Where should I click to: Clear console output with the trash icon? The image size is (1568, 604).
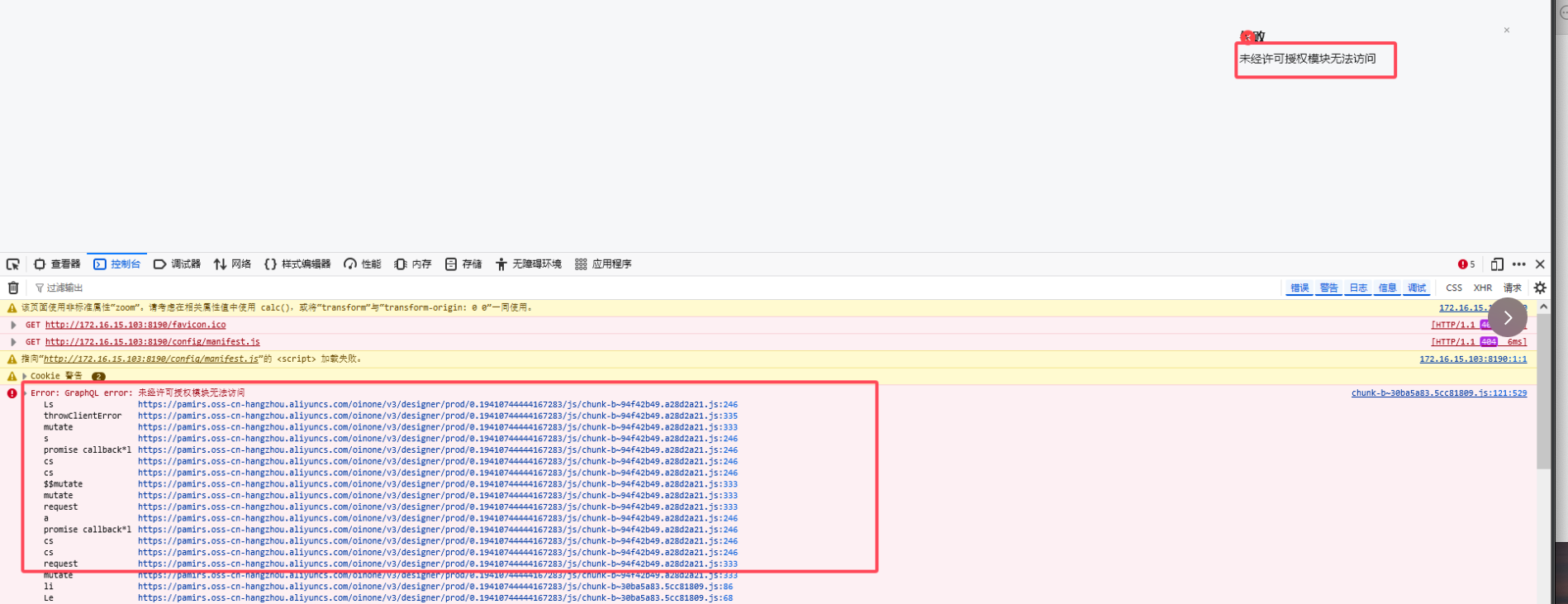[x=13, y=288]
